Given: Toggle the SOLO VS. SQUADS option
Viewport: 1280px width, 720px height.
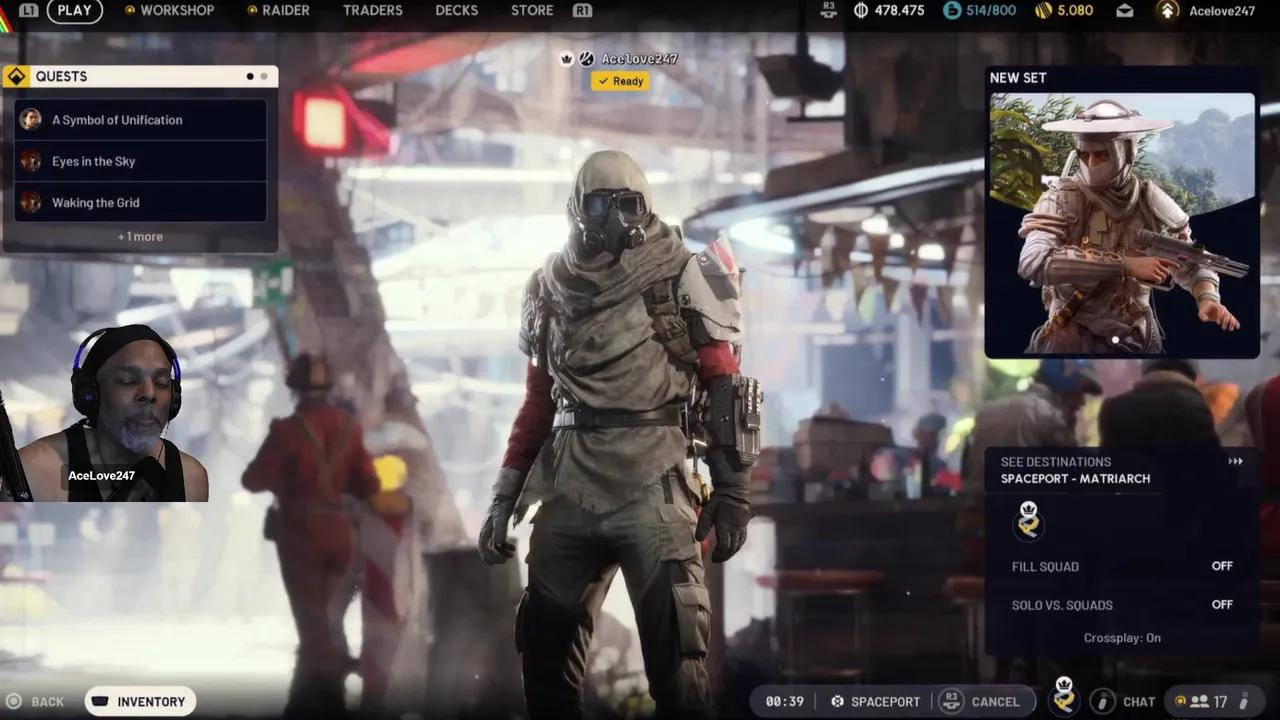Looking at the screenshot, I should pyautogui.click(x=1122, y=605).
